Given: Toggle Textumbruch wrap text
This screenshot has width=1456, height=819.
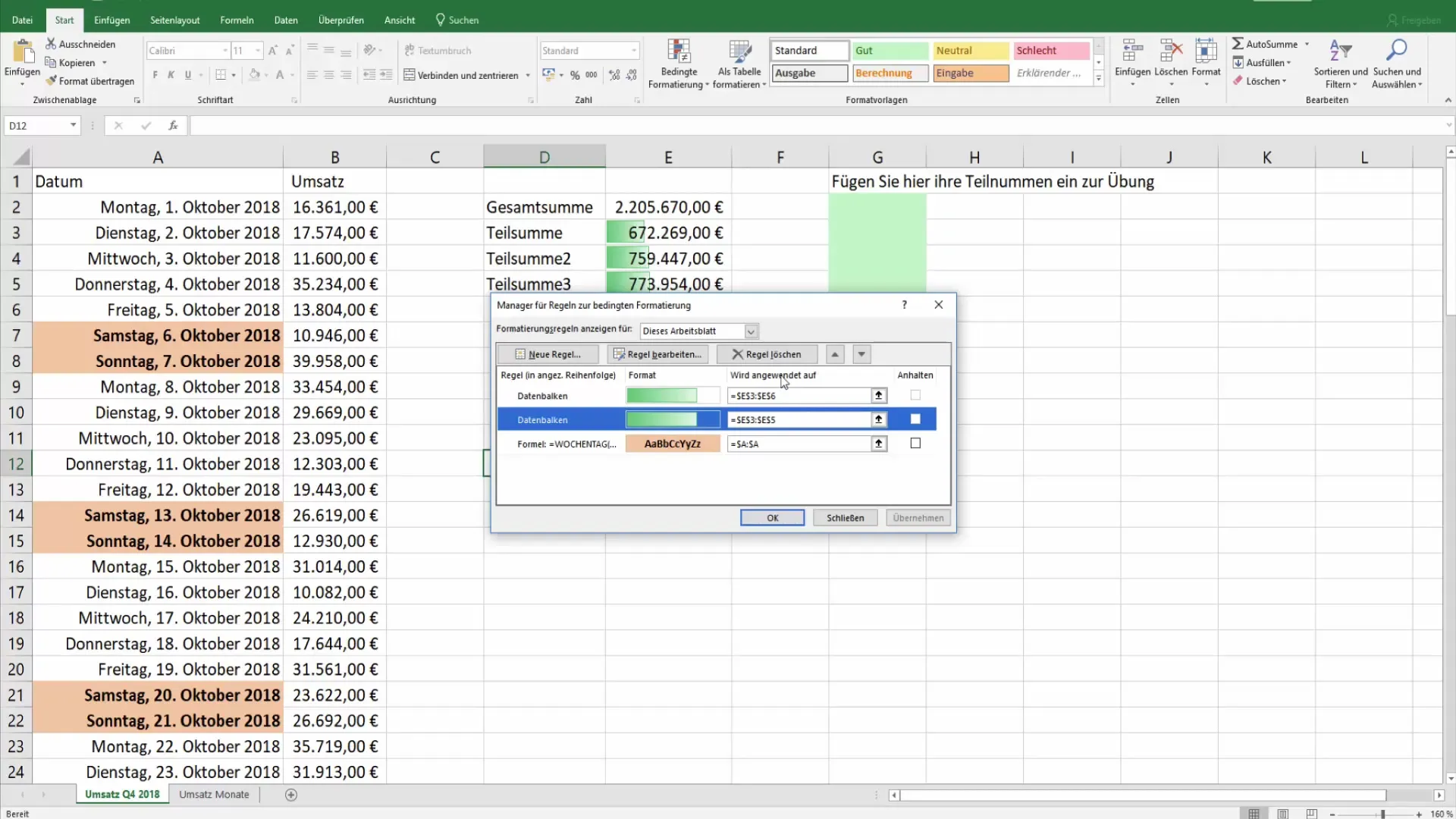Looking at the screenshot, I should pos(438,50).
